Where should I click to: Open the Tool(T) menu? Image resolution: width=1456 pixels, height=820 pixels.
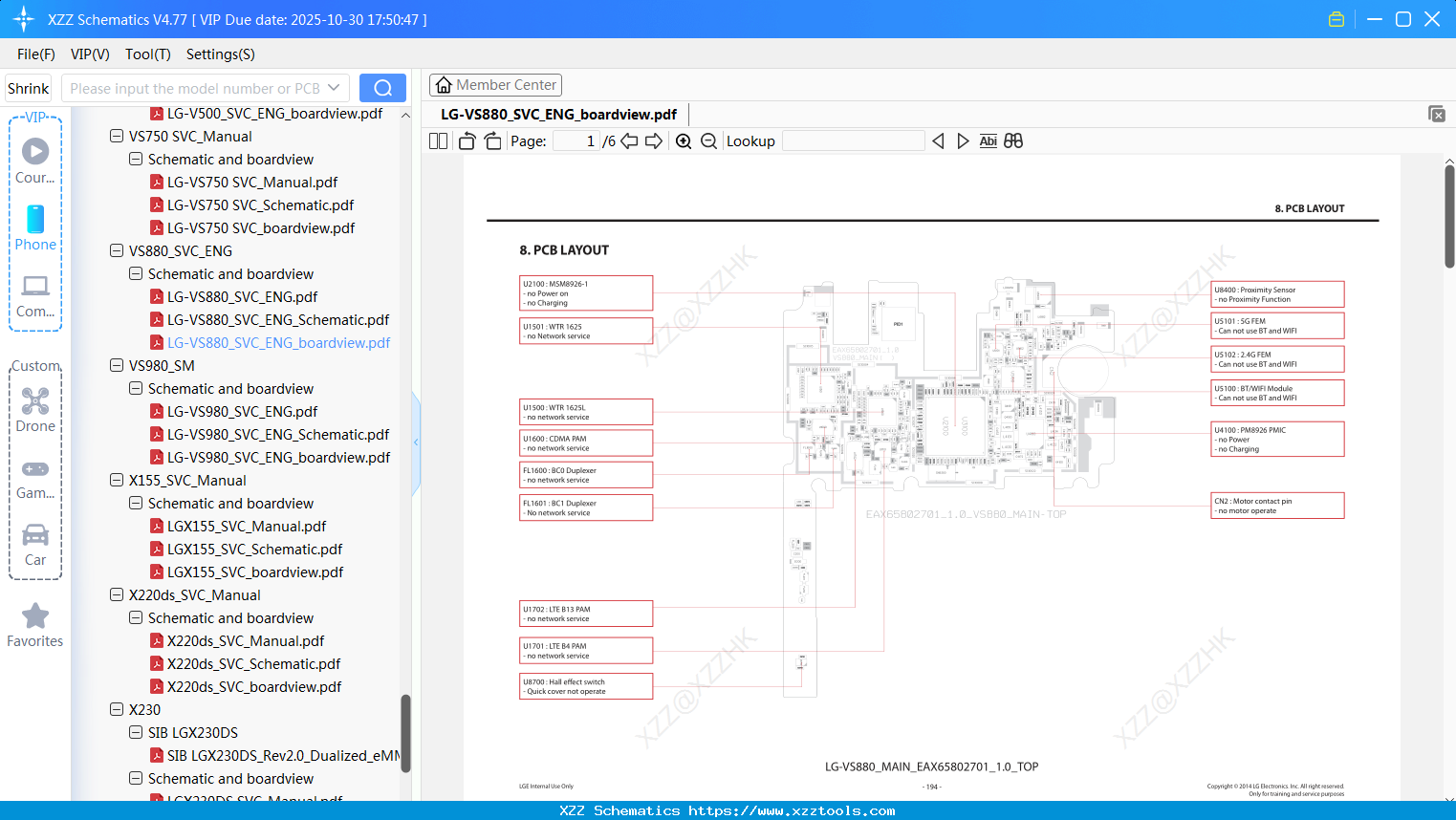147,54
